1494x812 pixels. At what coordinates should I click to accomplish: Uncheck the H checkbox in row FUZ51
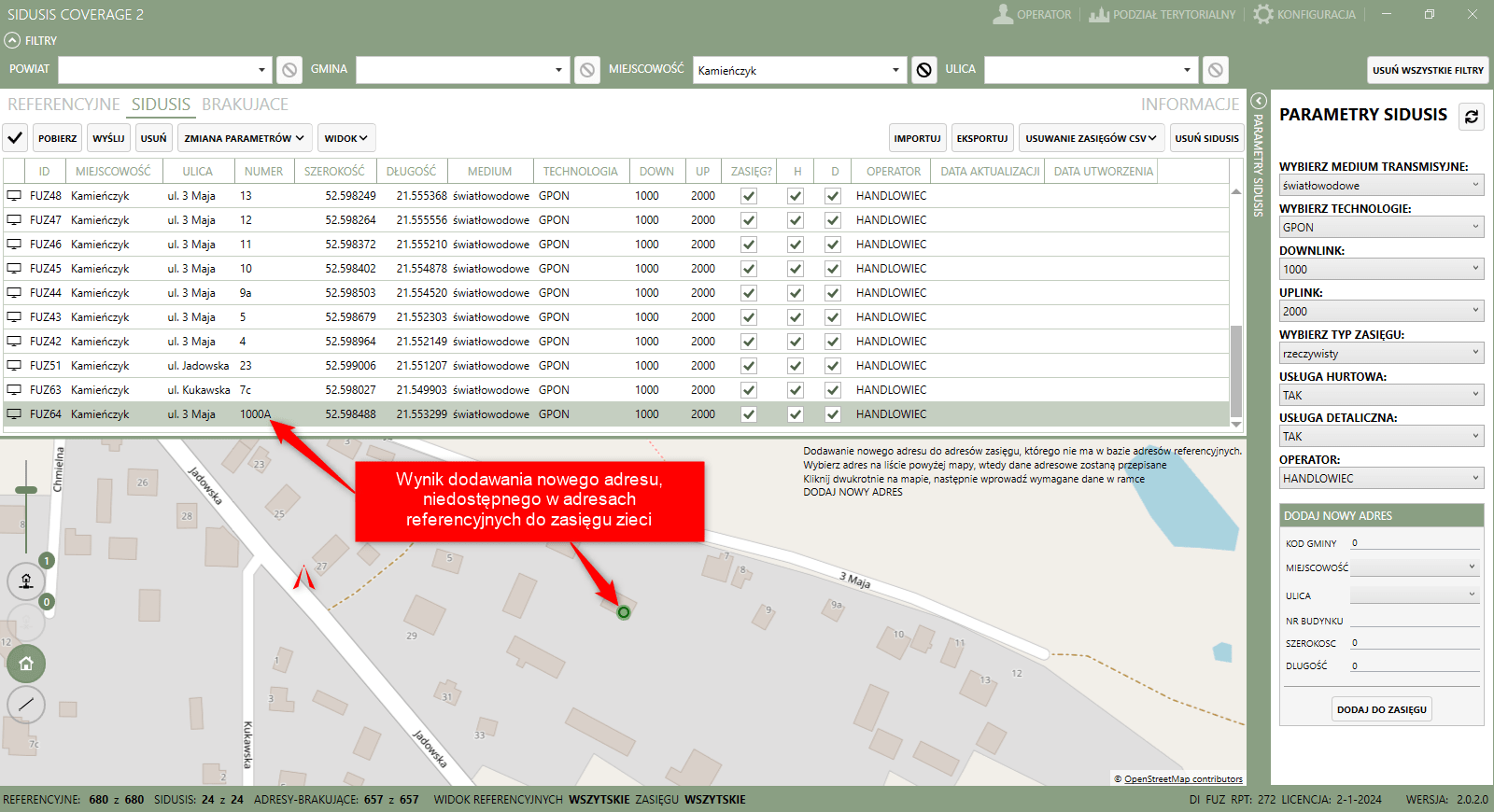coord(796,366)
